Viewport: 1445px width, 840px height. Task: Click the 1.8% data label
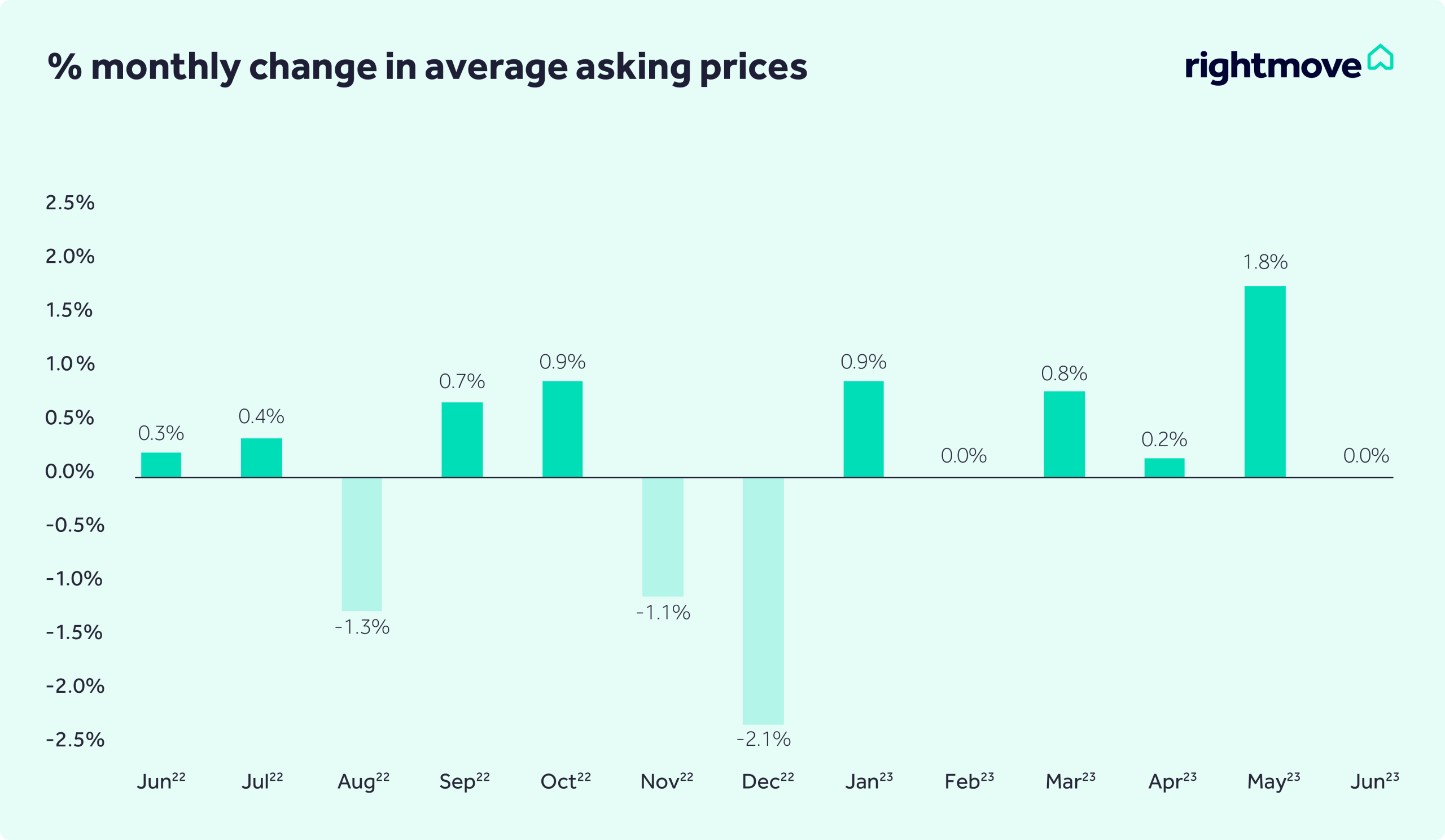[x=1265, y=262]
